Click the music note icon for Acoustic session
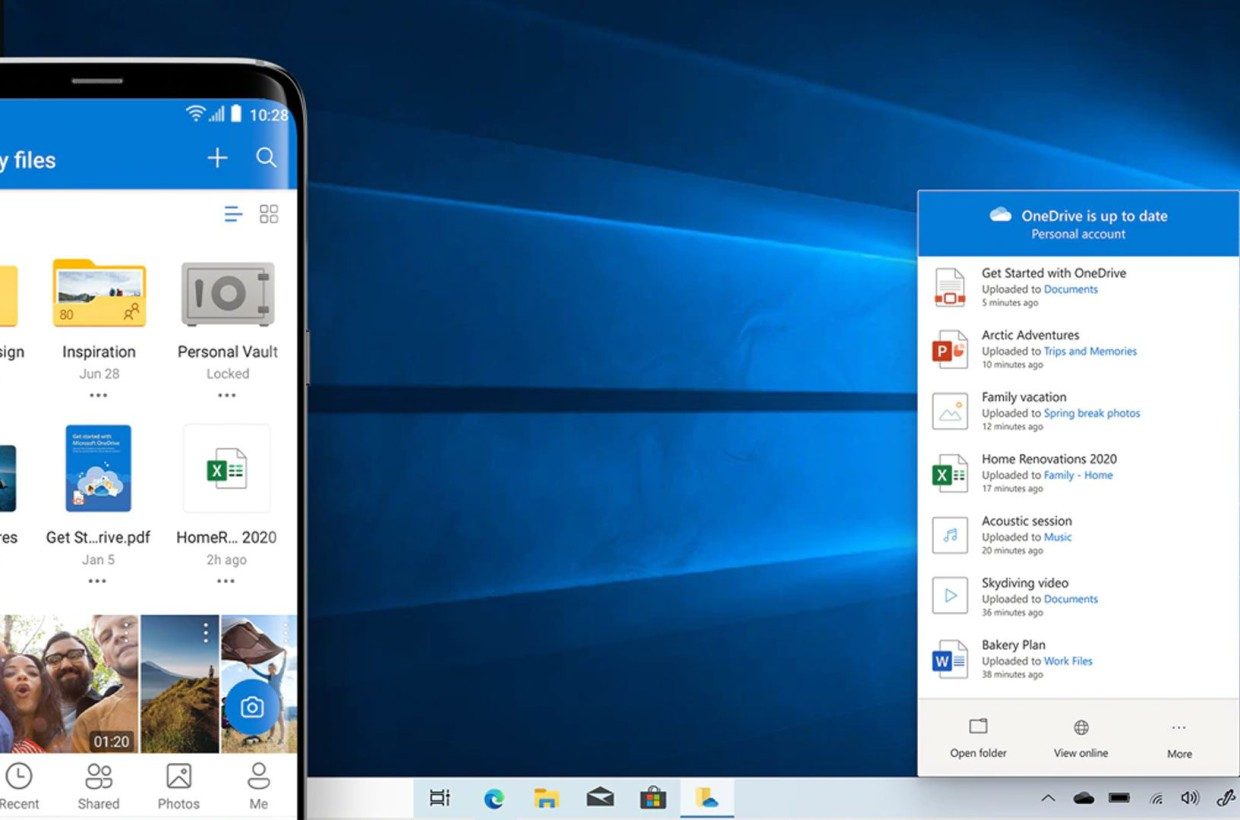The image size is (1240, 820). point(950,535)
